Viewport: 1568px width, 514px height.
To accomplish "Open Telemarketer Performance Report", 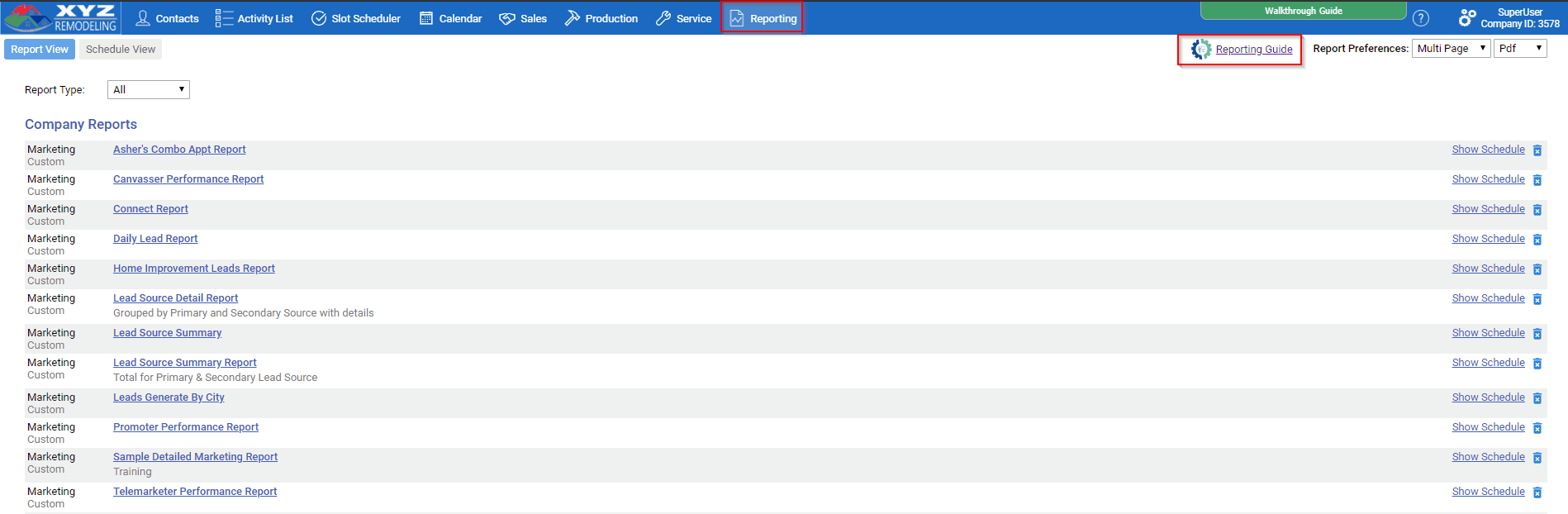I will point(195,492).
